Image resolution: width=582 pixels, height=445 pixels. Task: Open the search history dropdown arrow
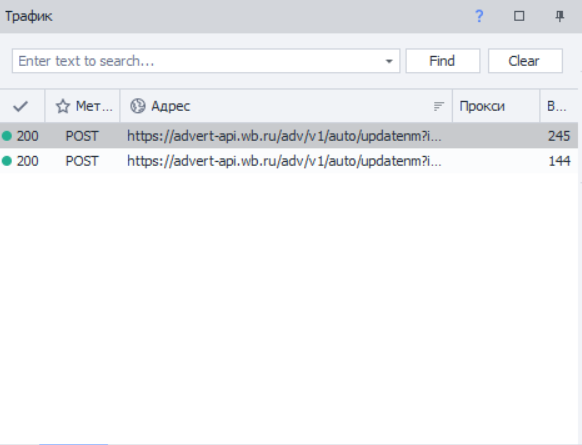pos(389,61)
